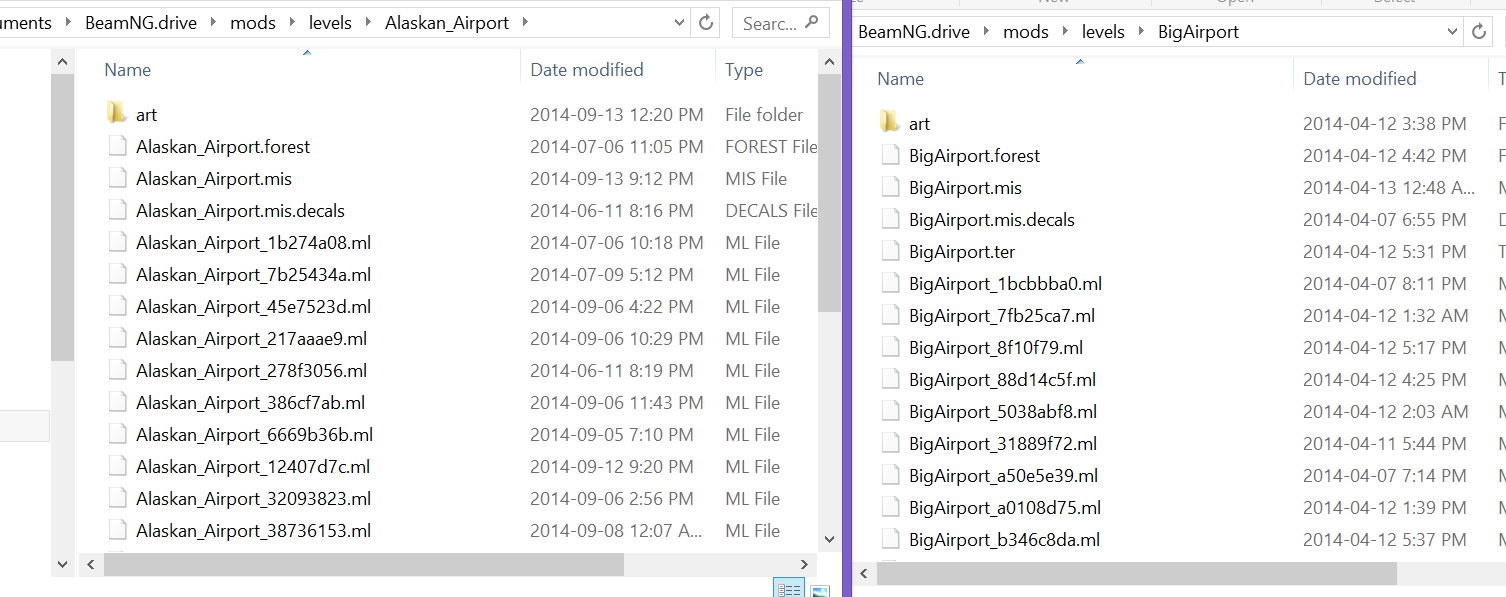Click scroll-up arrow of left file list
This screenshot has width=1506, height=597.
[x=829, y=62]
